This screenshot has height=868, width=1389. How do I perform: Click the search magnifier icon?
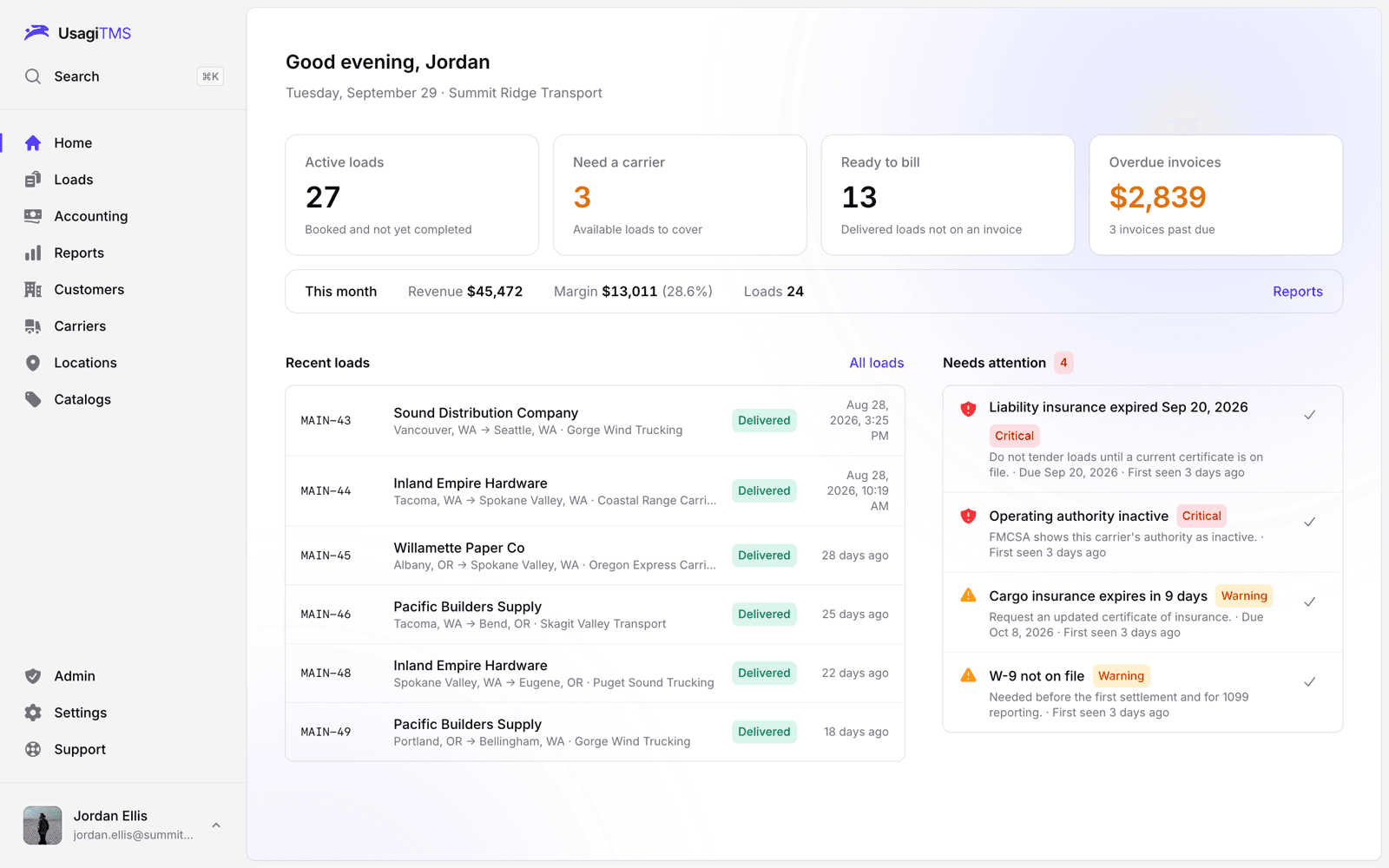click(33, 76)
